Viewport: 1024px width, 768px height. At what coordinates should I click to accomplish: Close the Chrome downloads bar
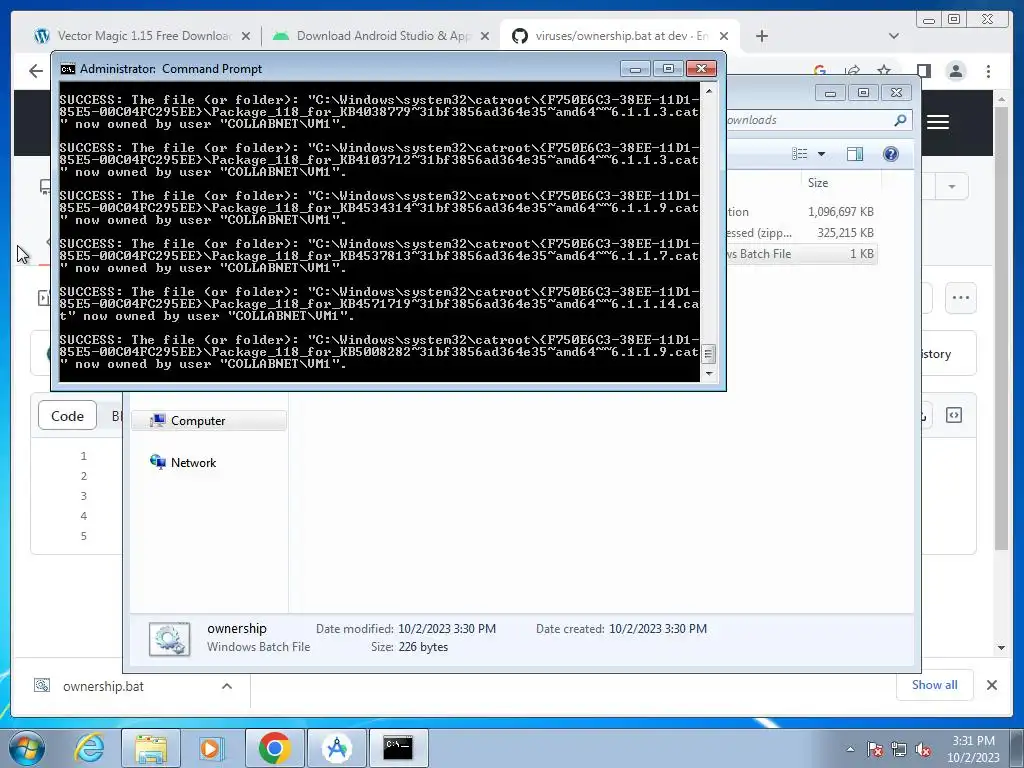pos(991,685)
